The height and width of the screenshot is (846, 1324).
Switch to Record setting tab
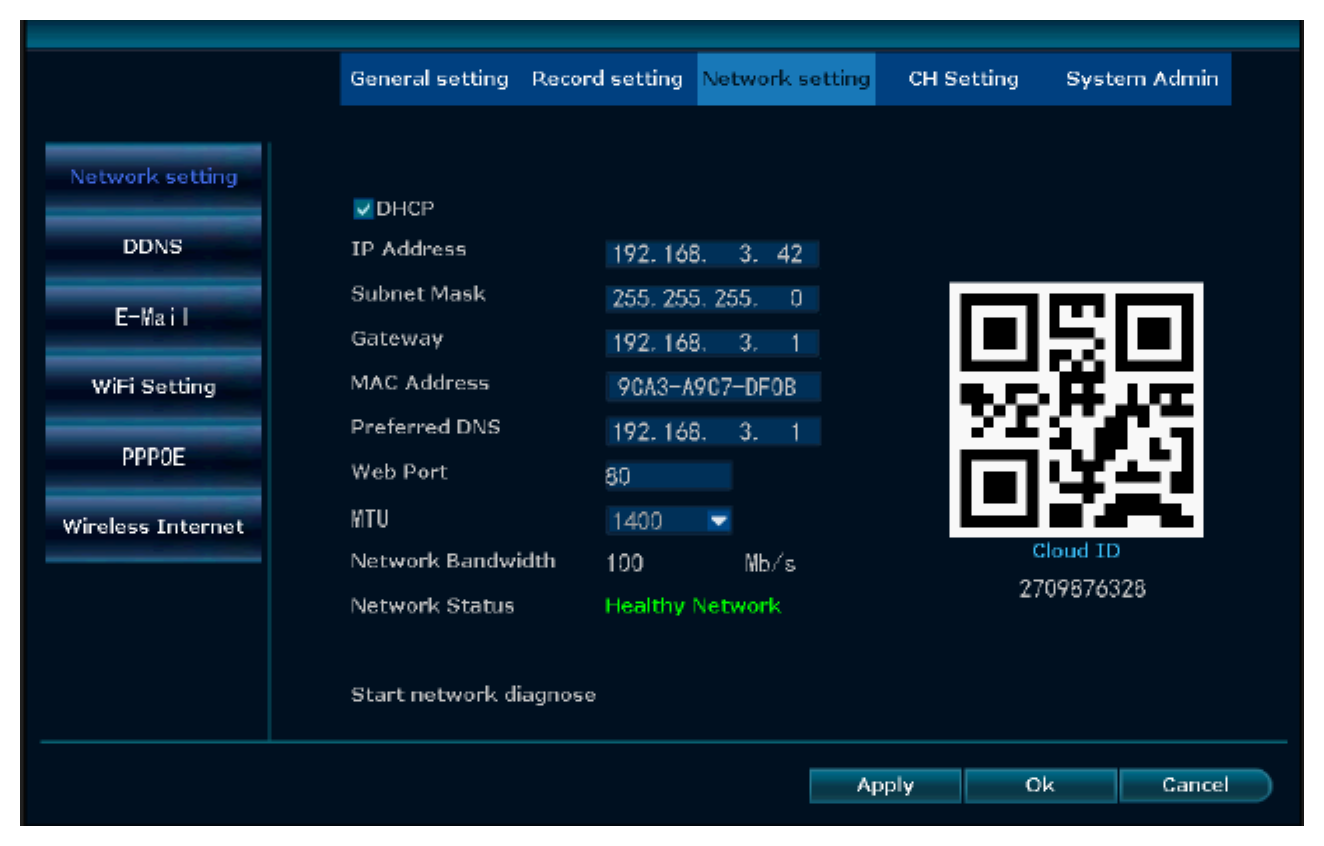click(607, 79)
